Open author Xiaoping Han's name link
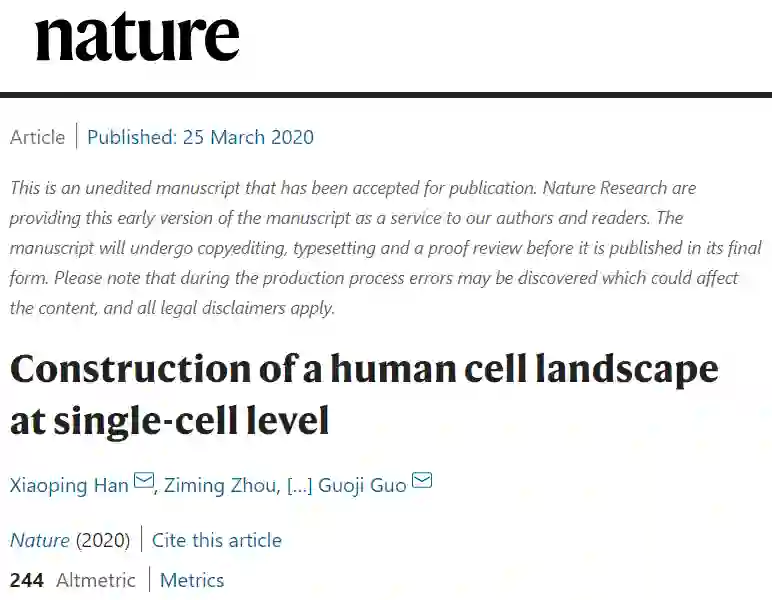This screenshot has height=600, width=772. tap(69, 485)
